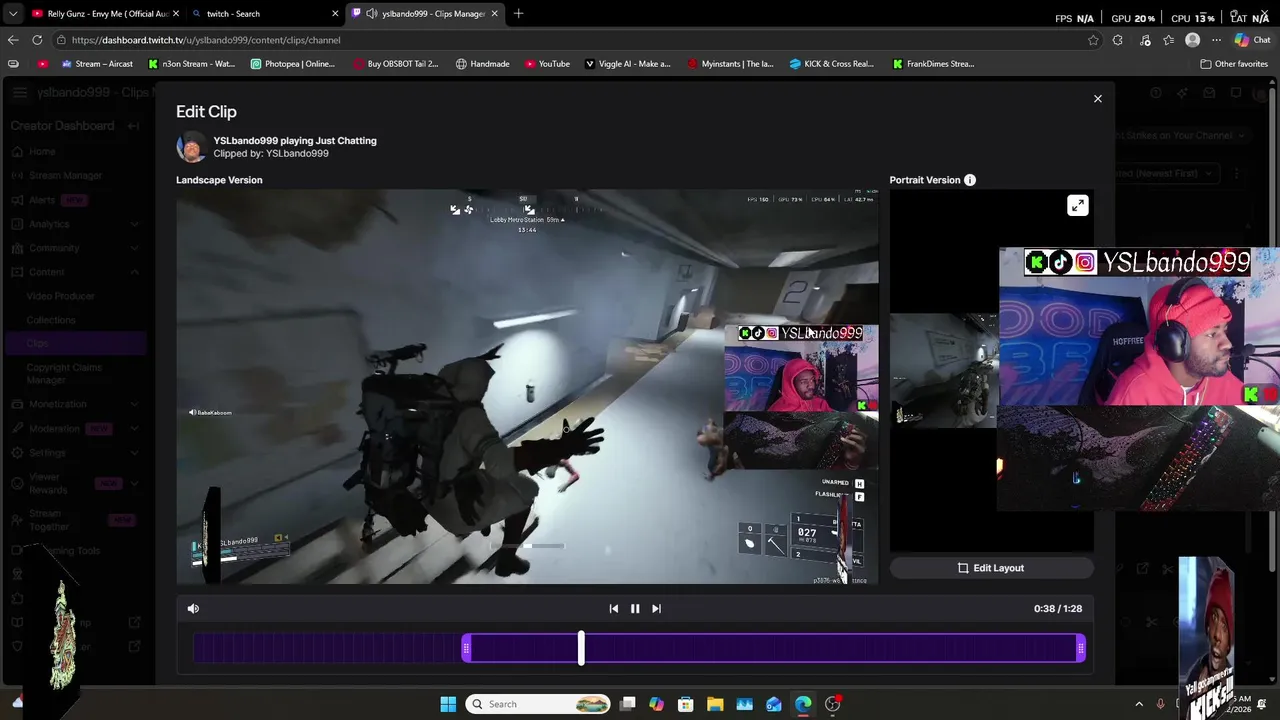Viewport: 1280px width, 720px height.
Task: Open the Photos app from taskbar
Action: pyautogui.click(x=745, y=704)
